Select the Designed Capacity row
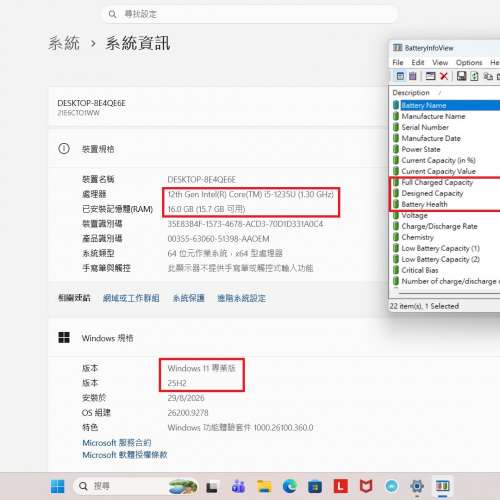 (x=446, y=193)
